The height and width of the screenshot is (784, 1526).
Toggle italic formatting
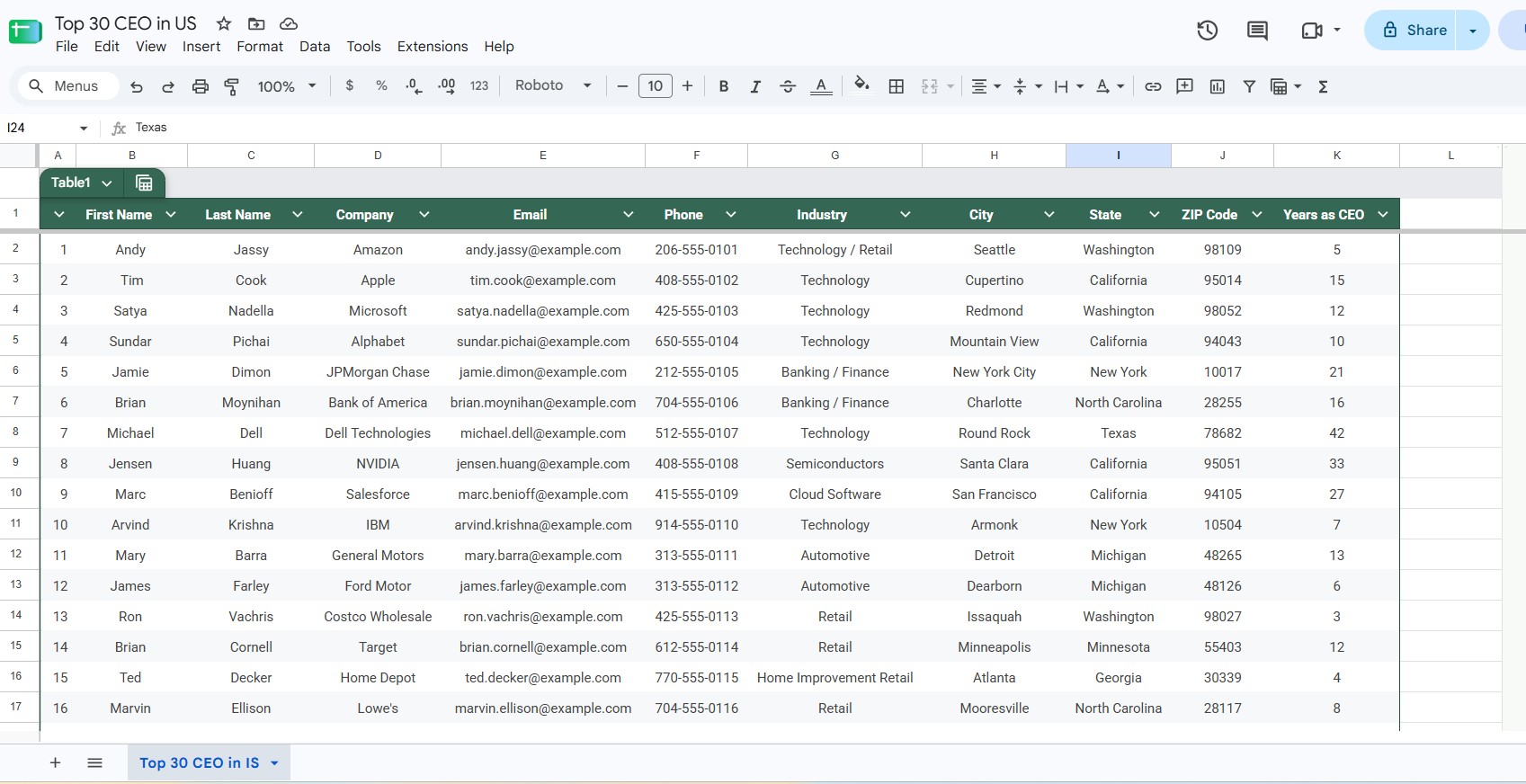pyautogui.click(x=755, y=86)
